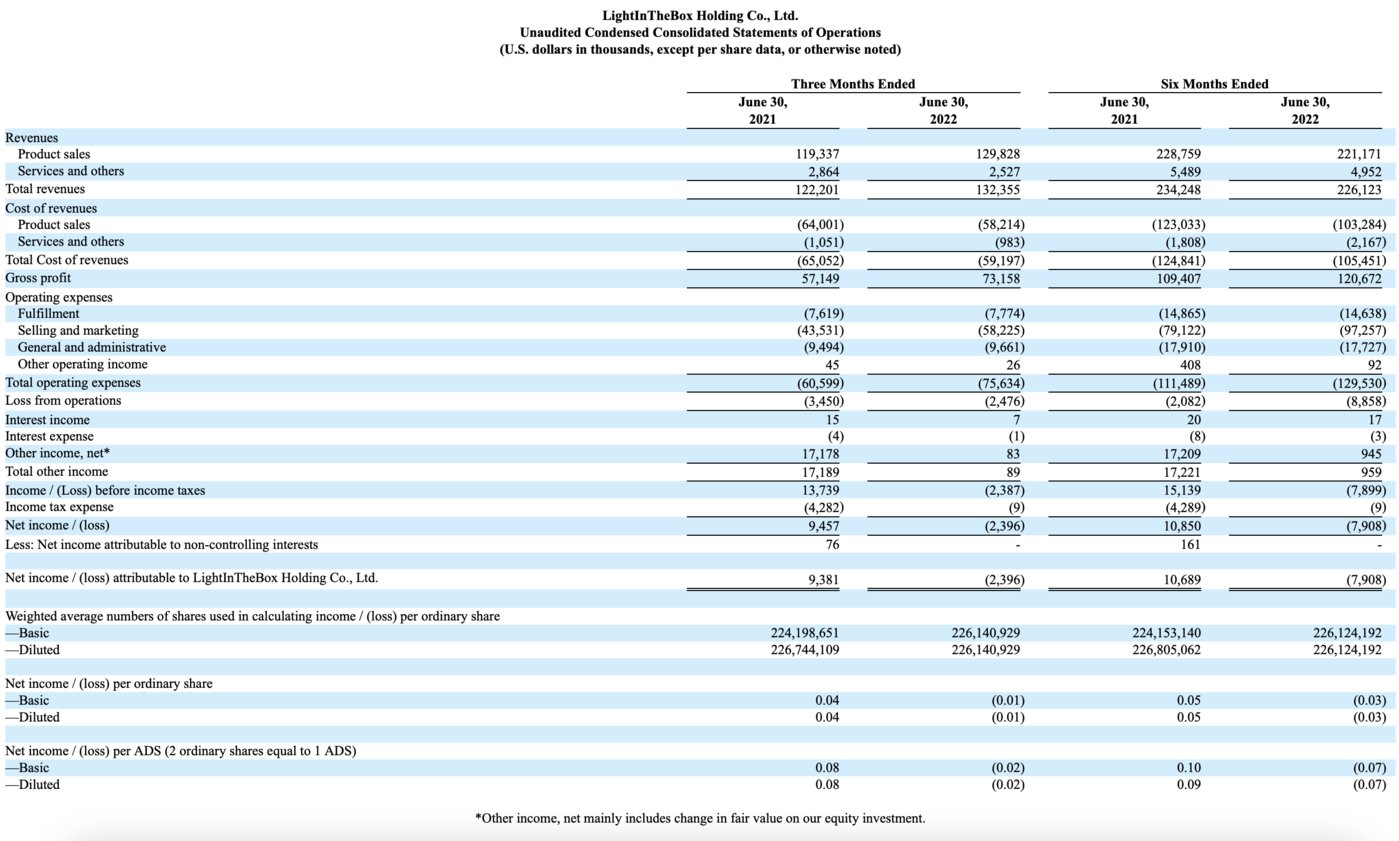Click Diluted weighted shares 226,805,062
Image resolution: width=1399 pixels, height=841 pixels.
pos(1166,650)
